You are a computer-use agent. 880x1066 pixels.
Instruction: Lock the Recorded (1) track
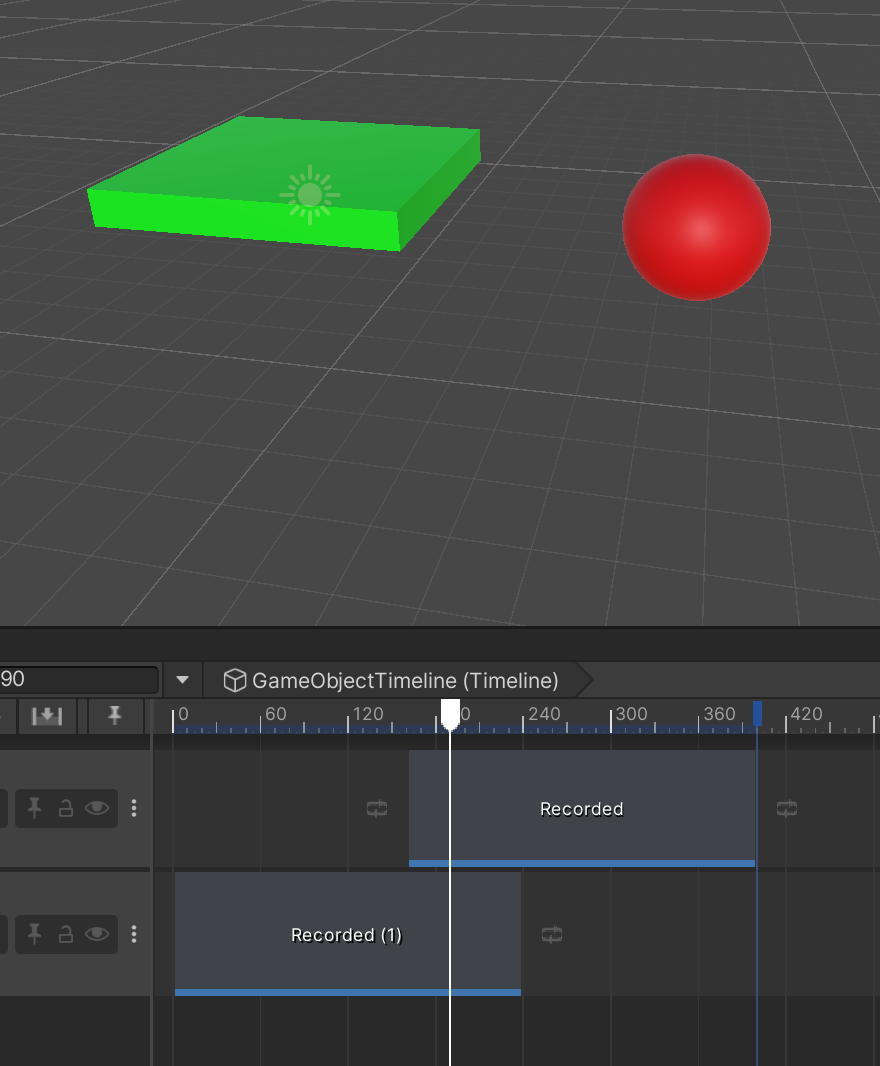(66, 934)
